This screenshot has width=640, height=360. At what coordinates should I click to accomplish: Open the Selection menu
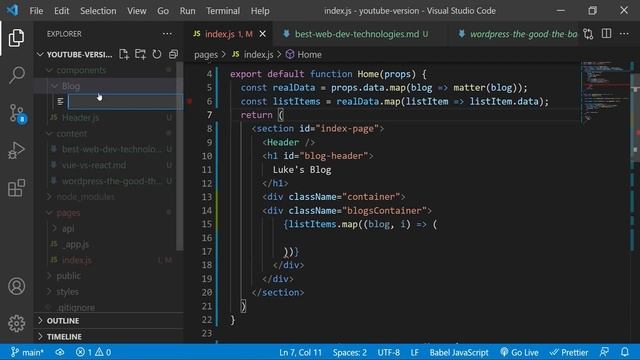pyautogui.click(x=98, y=11)
